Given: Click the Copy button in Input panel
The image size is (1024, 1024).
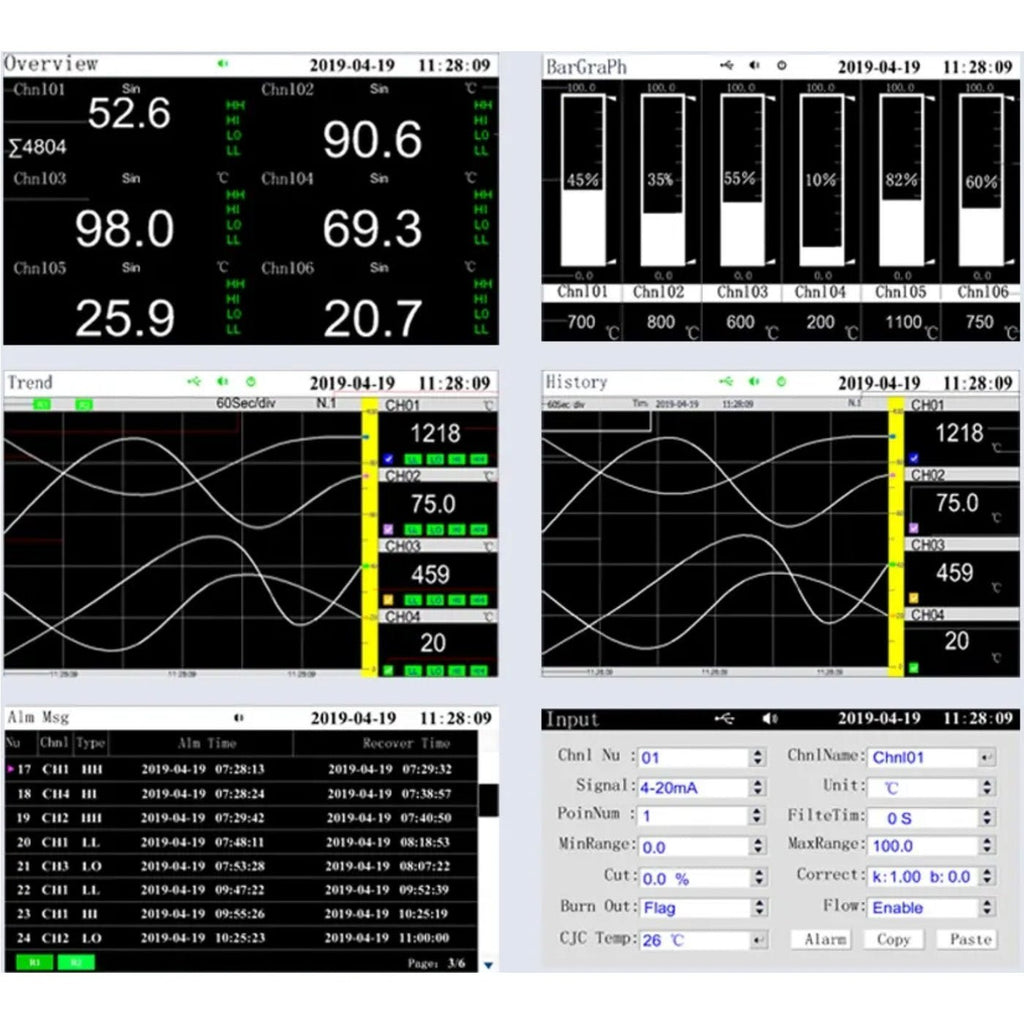Looking at the screenshot, I should 893,940.
